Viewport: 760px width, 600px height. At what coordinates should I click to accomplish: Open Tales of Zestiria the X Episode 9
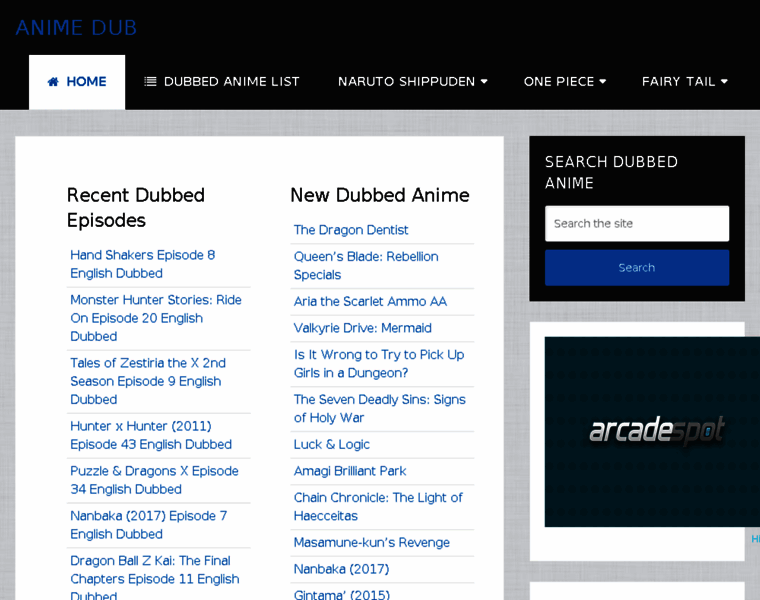148,381
